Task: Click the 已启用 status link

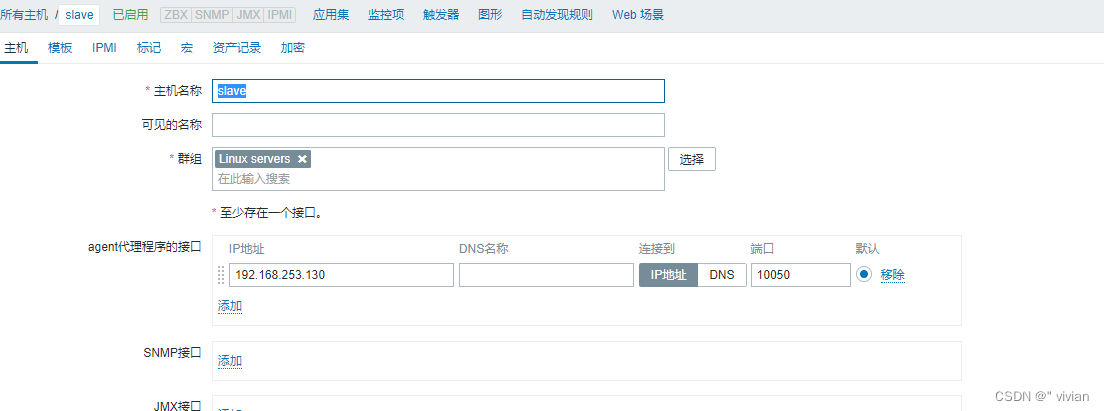Action: coord(129,15)
